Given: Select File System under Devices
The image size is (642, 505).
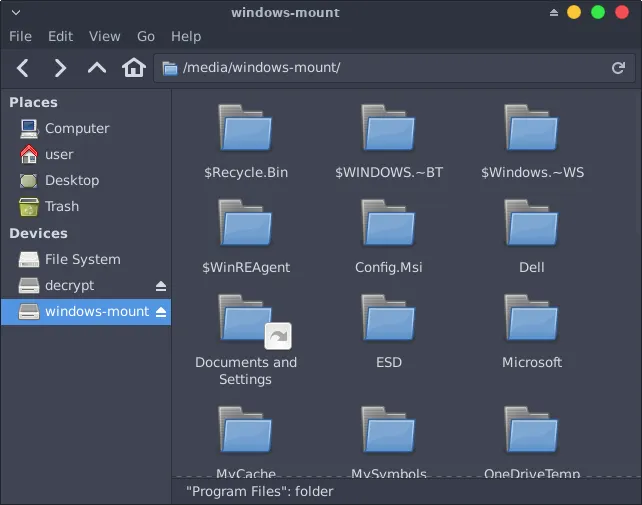Looking at the screenshot, I should tap(82, 259).
